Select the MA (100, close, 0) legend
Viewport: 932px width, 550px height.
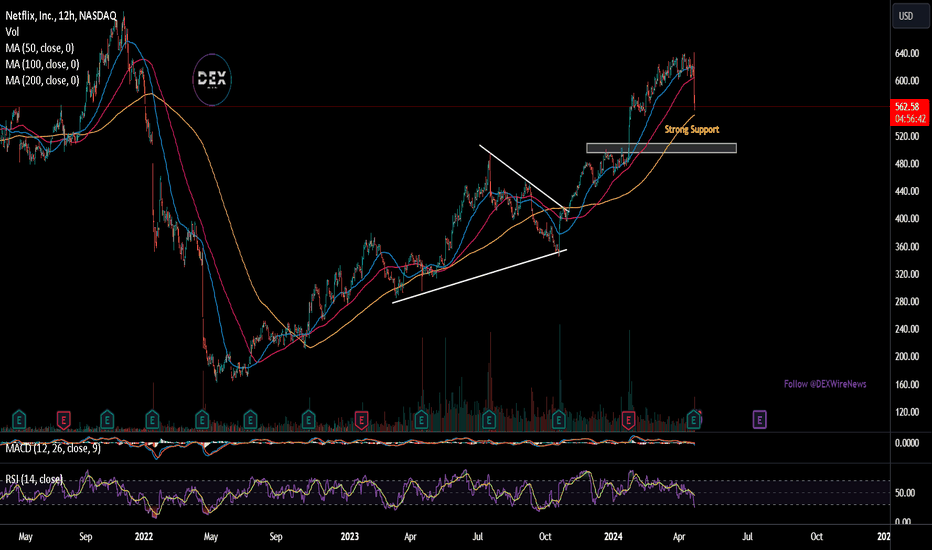[x=42, y=64]
